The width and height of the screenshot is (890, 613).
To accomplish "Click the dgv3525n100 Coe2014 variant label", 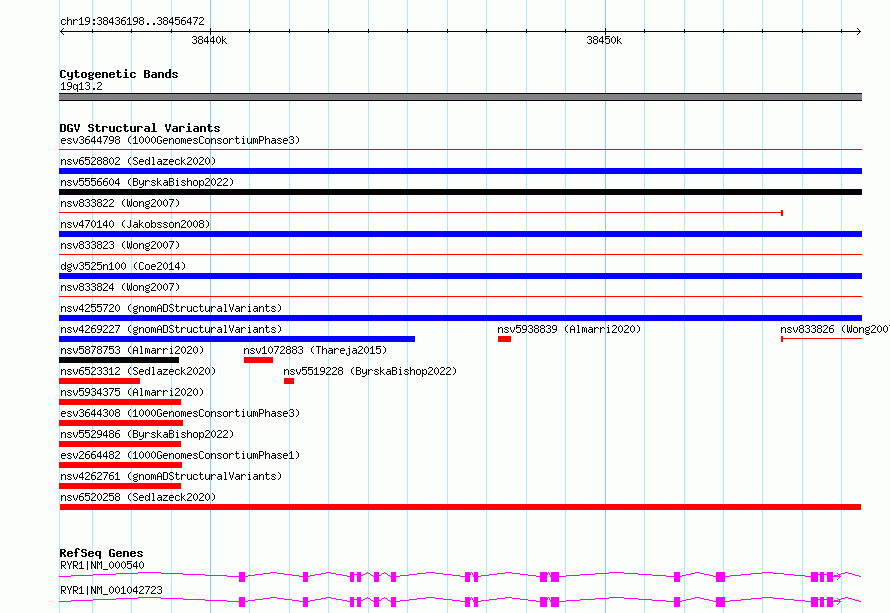I will [123, 266].
